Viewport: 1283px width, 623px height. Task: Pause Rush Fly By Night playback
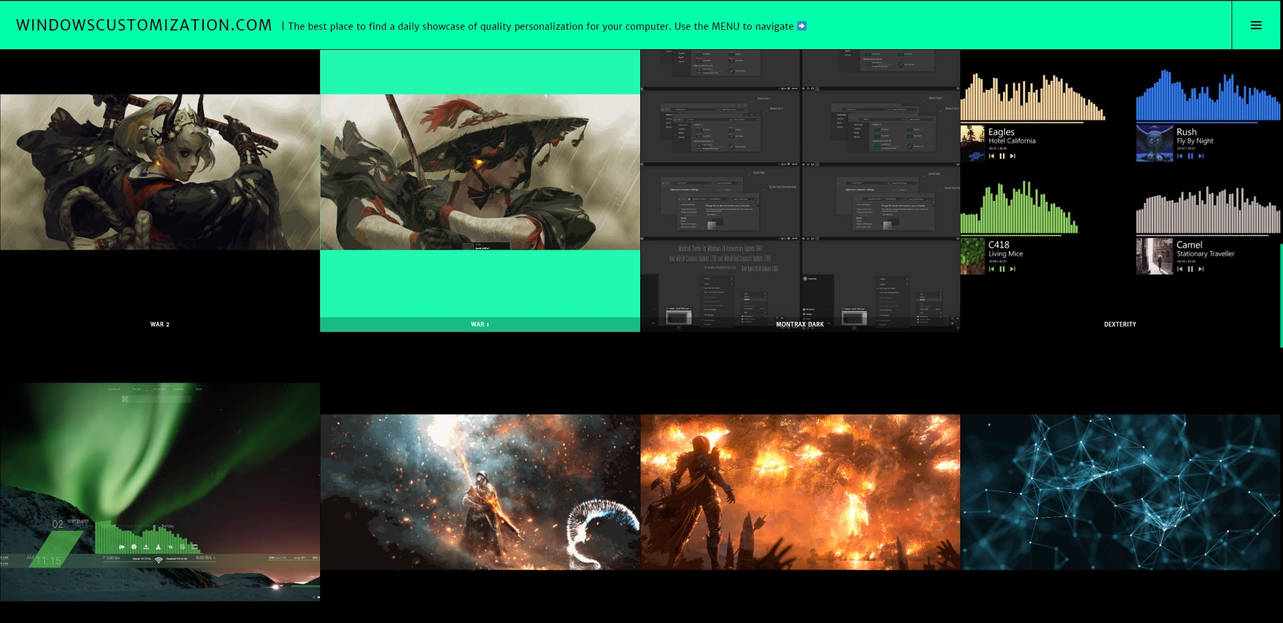tap(1190, 155)
